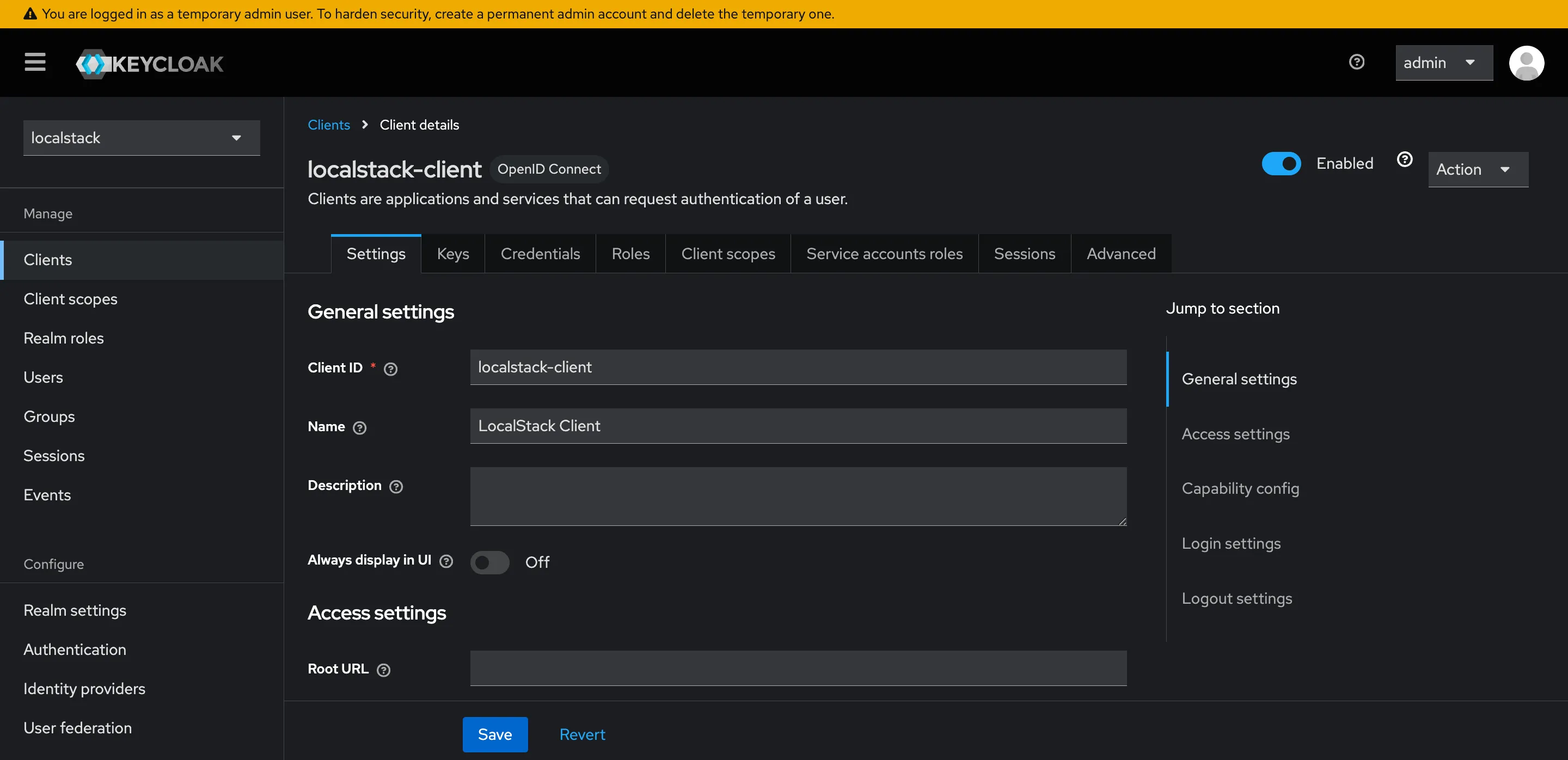Switch to the Credentials tab
Image resolution: width=1568 pixels, height=760 pixels.
click(540, 254)
